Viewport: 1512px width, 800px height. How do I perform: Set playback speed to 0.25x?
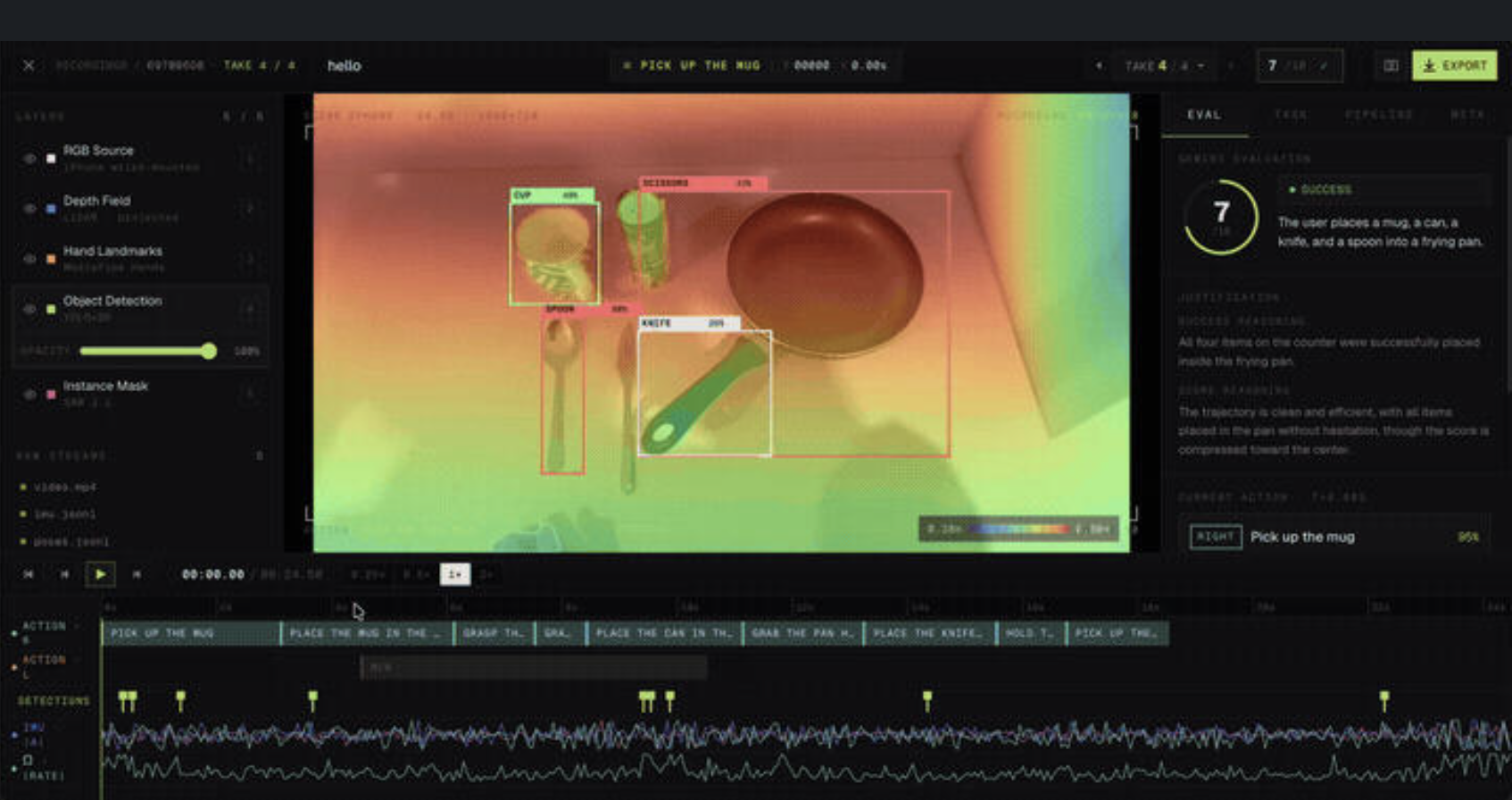367,574
